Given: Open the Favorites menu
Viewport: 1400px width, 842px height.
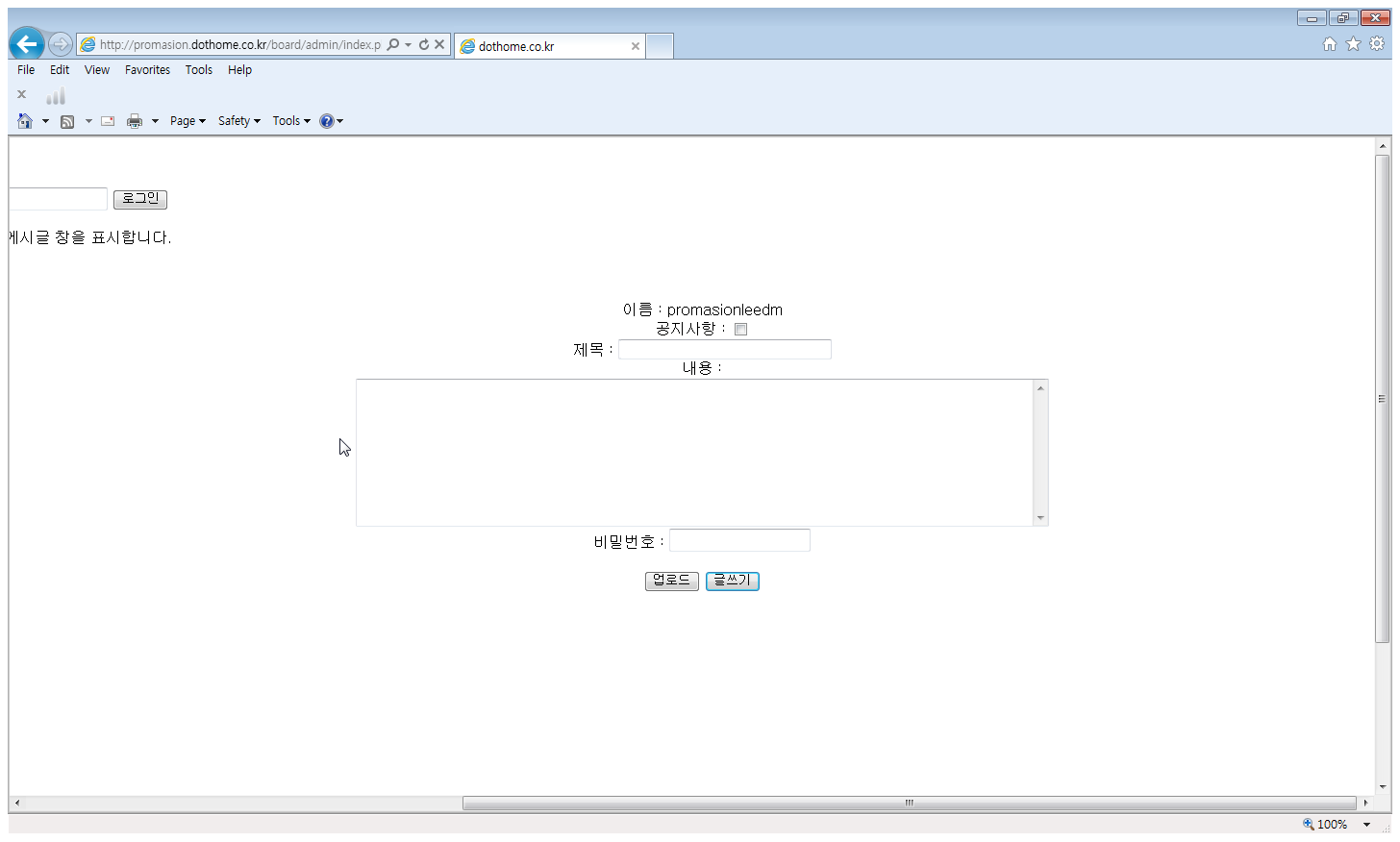Looking at the screenshot, I should [147, 70].
